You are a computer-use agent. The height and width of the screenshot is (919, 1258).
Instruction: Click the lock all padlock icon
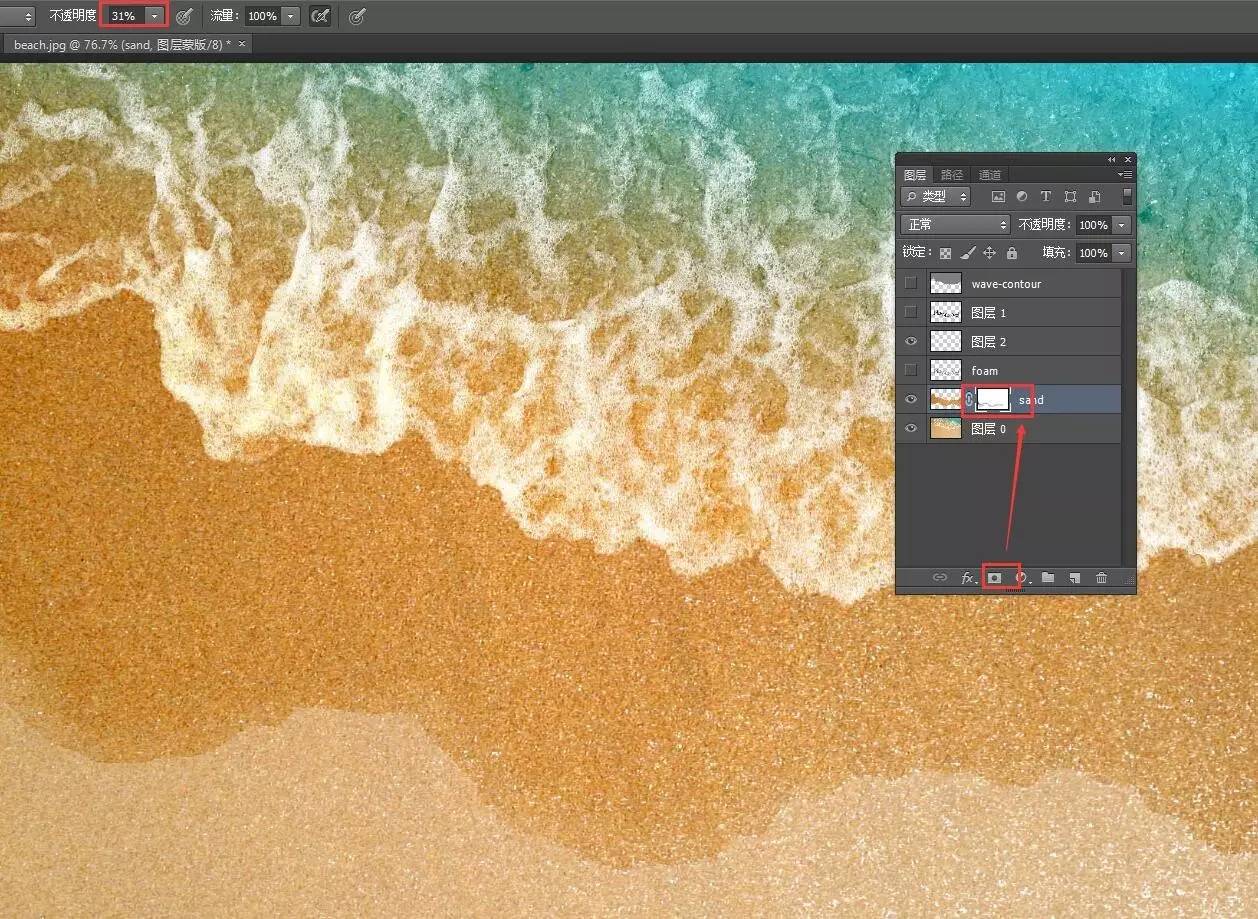click(x=1011, y=253)
